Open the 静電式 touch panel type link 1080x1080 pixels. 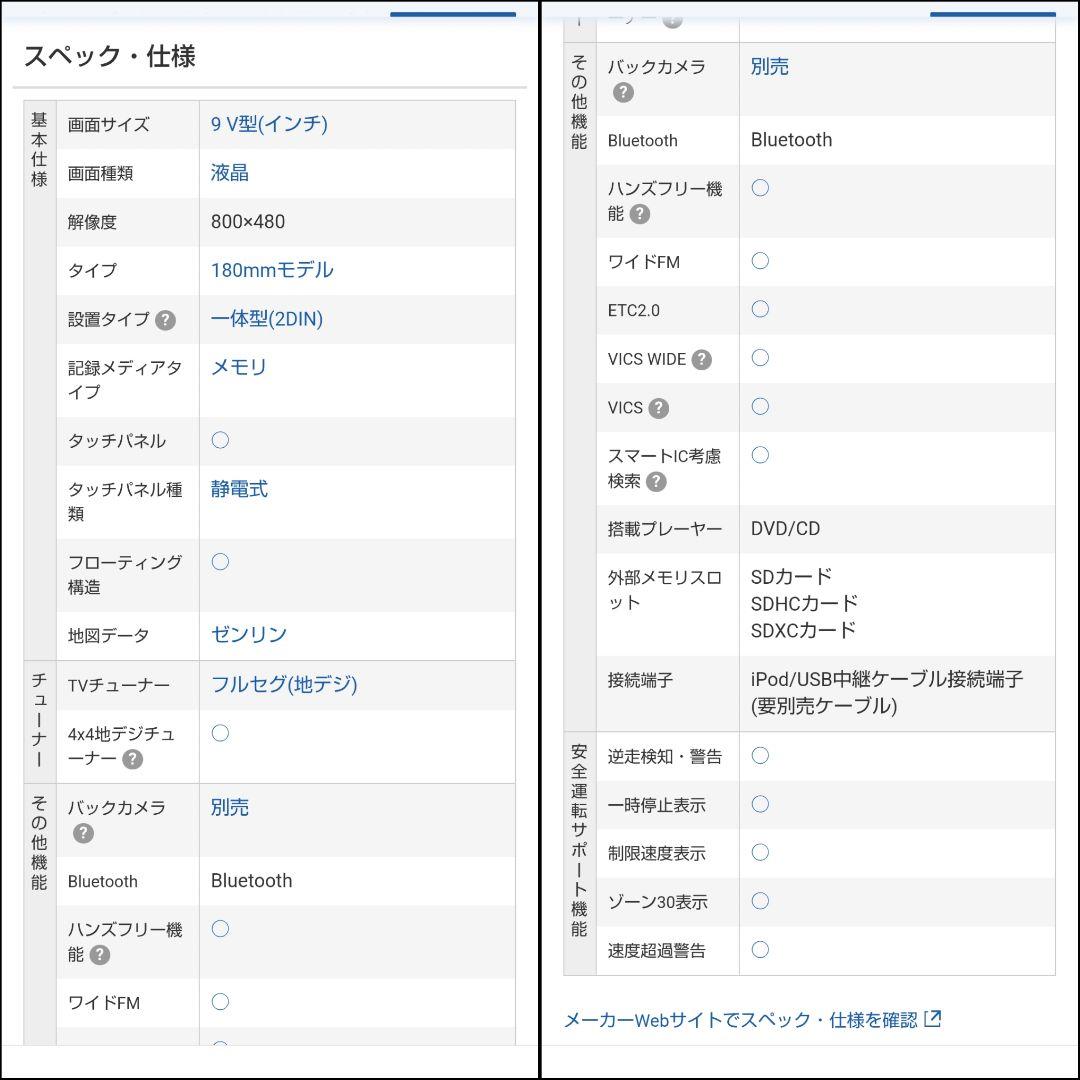click(x=239, y=489)
